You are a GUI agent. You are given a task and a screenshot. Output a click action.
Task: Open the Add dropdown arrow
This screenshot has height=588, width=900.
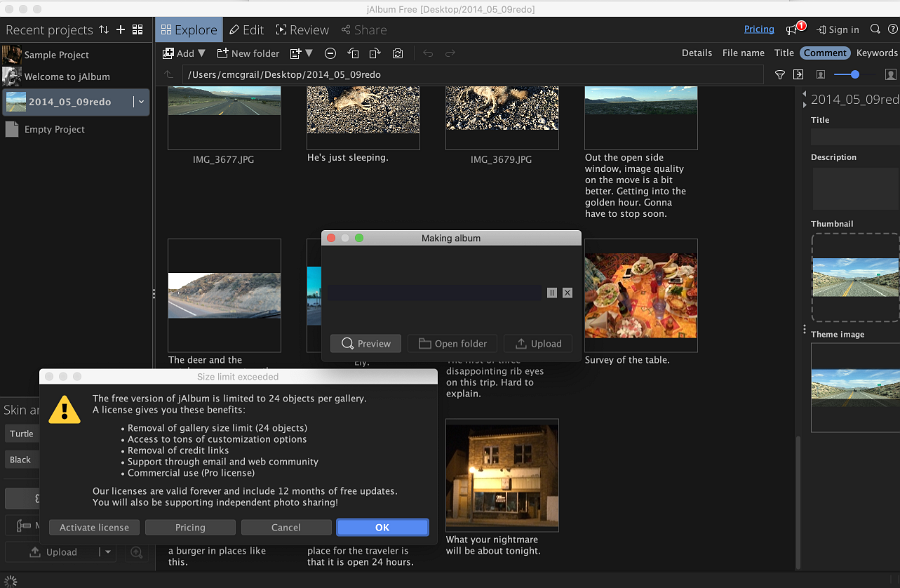point(201,53)
